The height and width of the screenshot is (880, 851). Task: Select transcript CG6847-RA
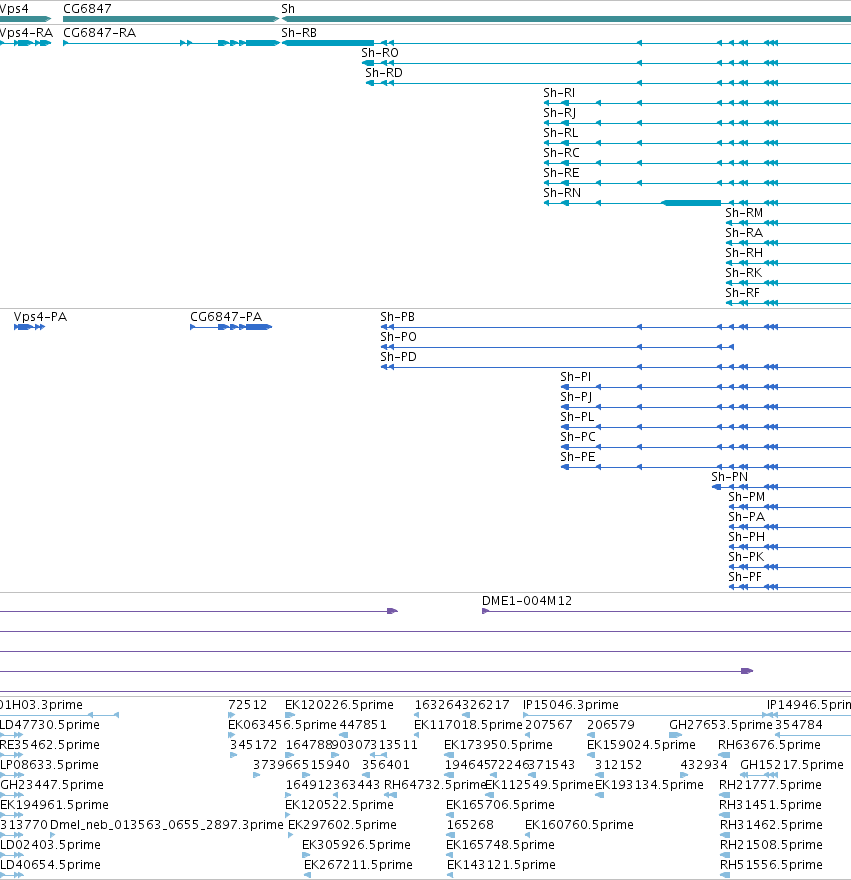pos(99,33)
